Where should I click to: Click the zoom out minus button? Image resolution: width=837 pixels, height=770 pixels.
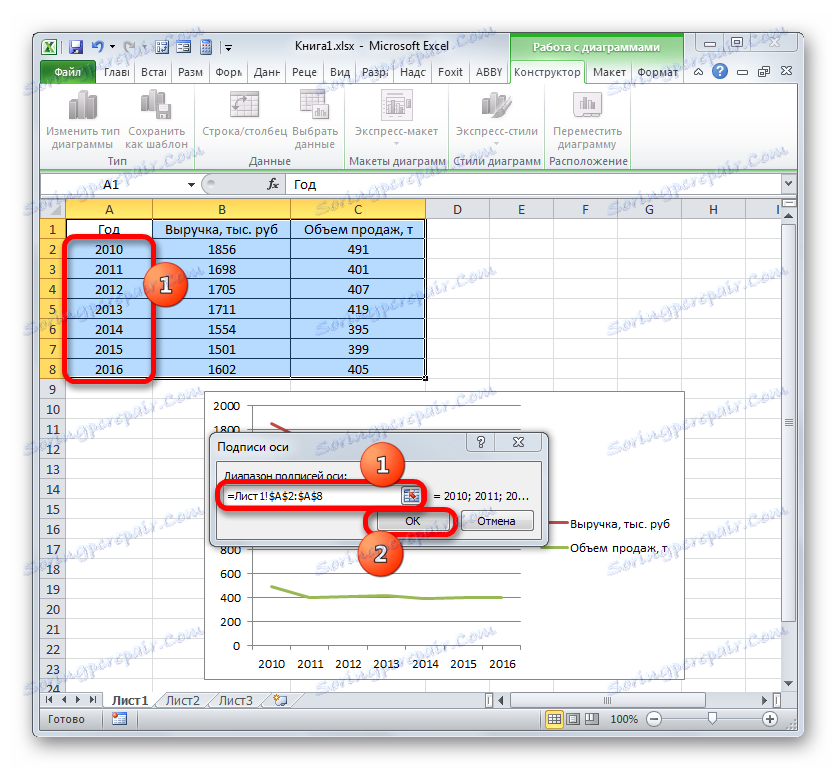653,719
